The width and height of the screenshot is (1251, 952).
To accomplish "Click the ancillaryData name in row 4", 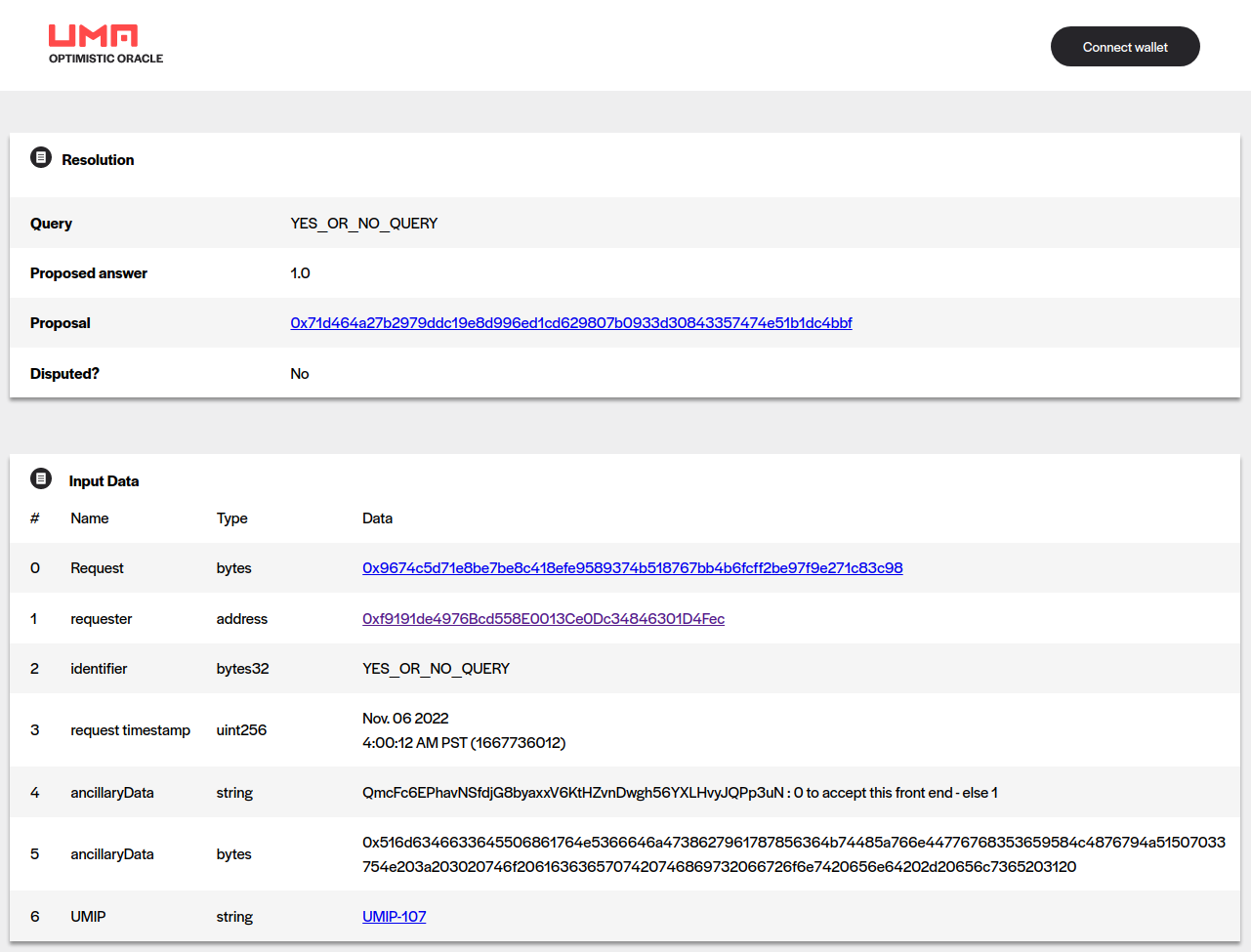I will (112, 793).
